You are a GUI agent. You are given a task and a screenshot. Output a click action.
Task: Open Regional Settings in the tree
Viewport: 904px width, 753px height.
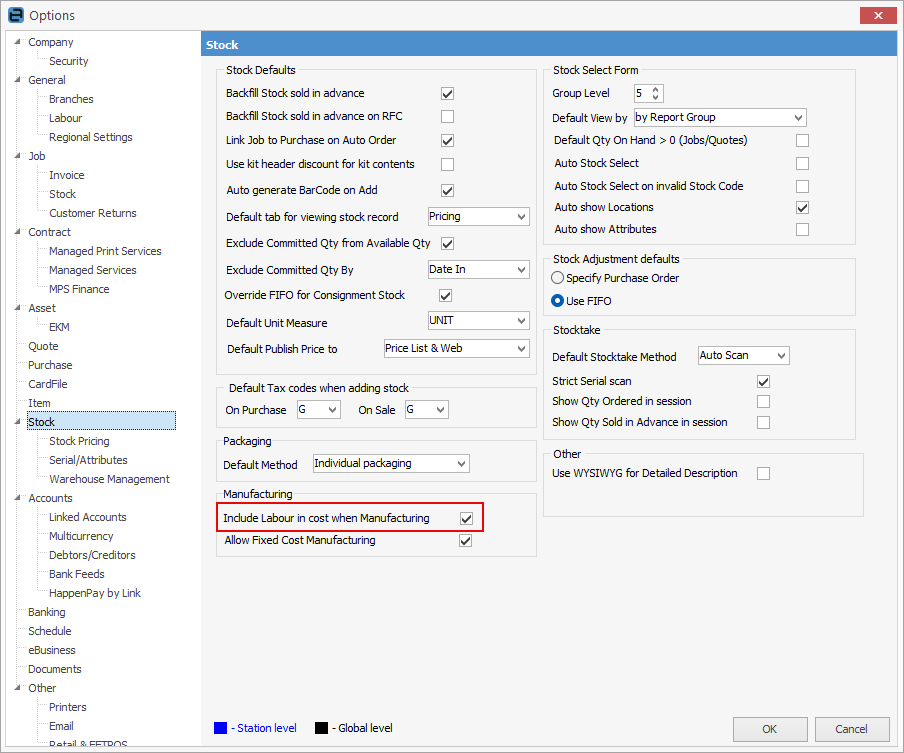click(91, 137)
